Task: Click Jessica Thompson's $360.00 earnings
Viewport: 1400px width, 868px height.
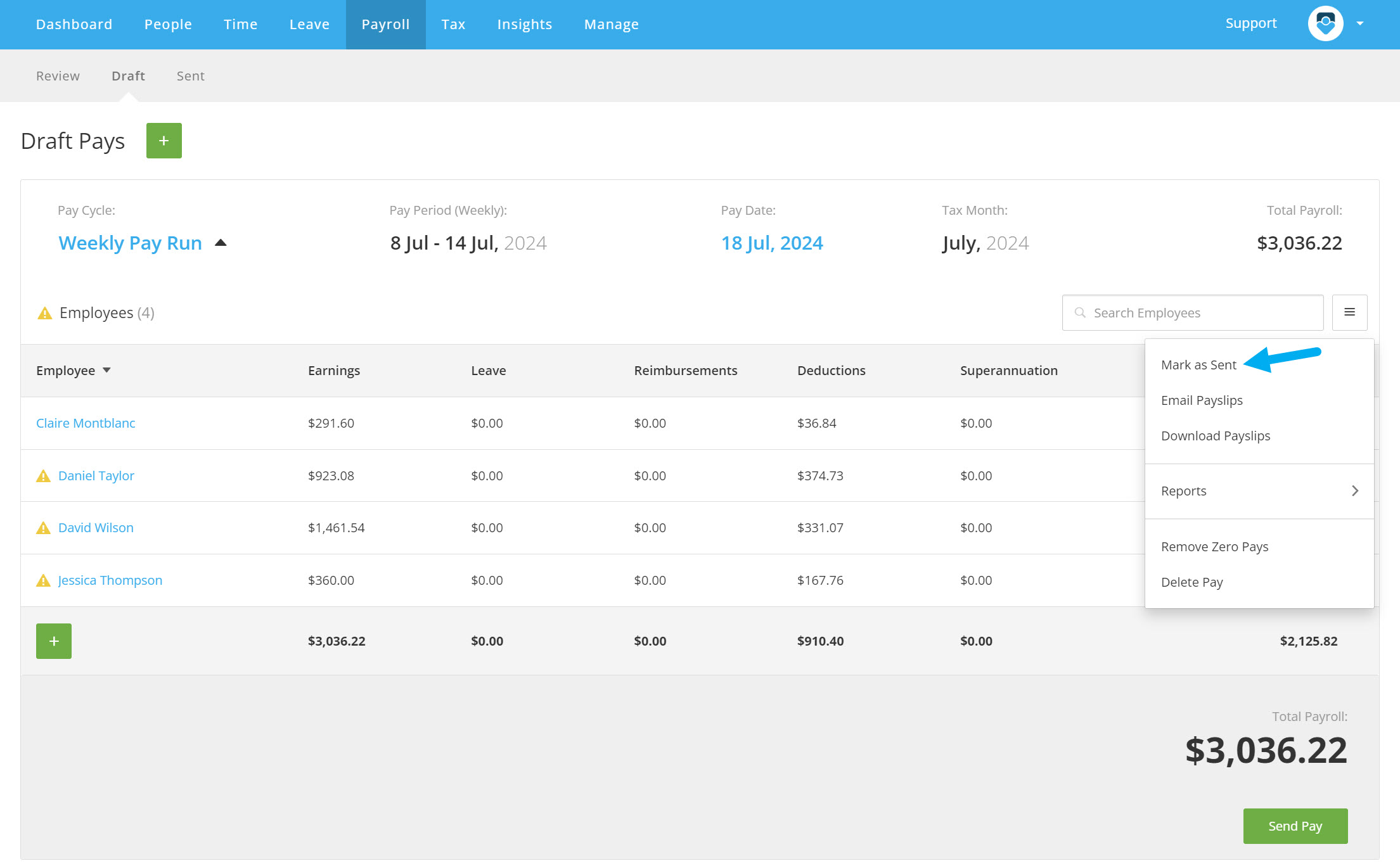Action: click(331, 580)
